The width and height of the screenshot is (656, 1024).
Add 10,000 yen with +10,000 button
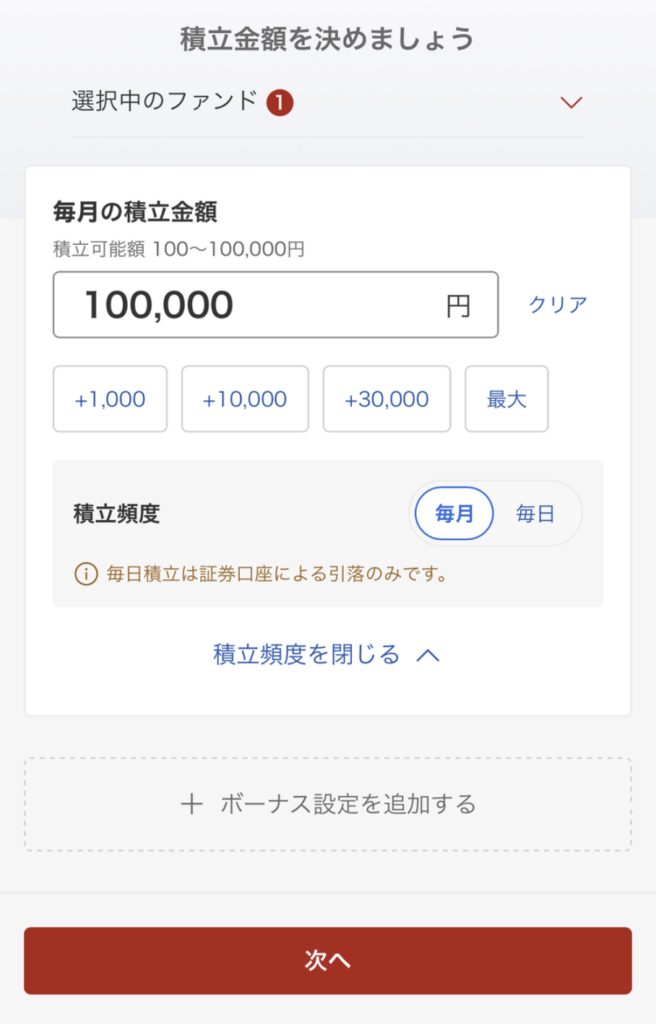coord(245,399)
